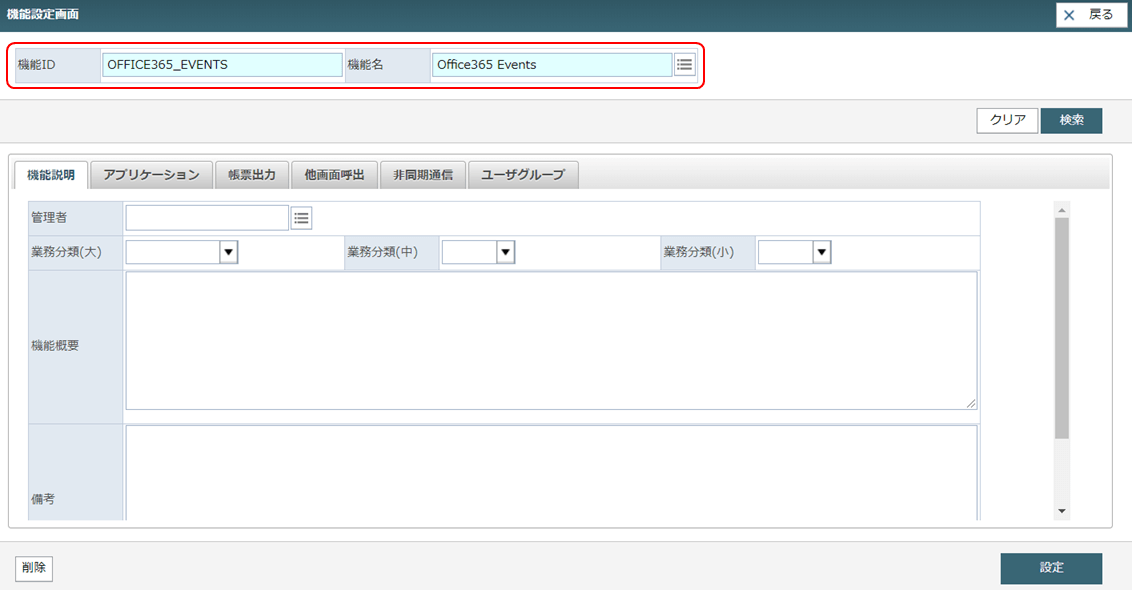Viewport: 1132px width, 590px height.
Task: Click the クリア button
Action: (1007, 121)
